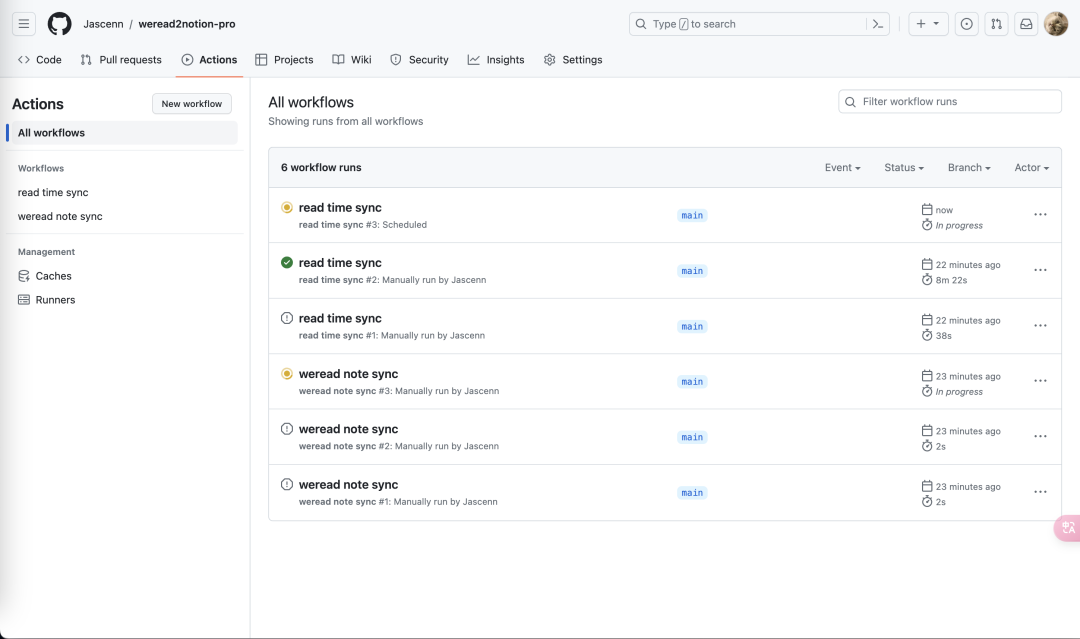Switch to the Settings tab
1080x639 pixels.
click(x=573, y=60)
